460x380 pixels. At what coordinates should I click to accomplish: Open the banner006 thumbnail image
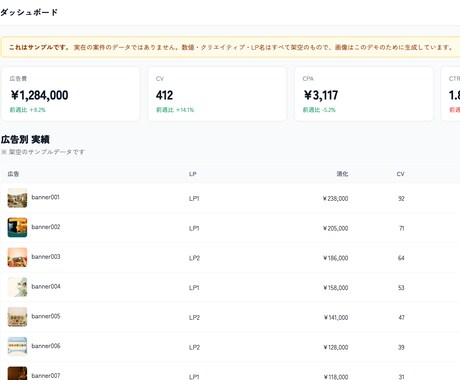click(x=17, y=346)
